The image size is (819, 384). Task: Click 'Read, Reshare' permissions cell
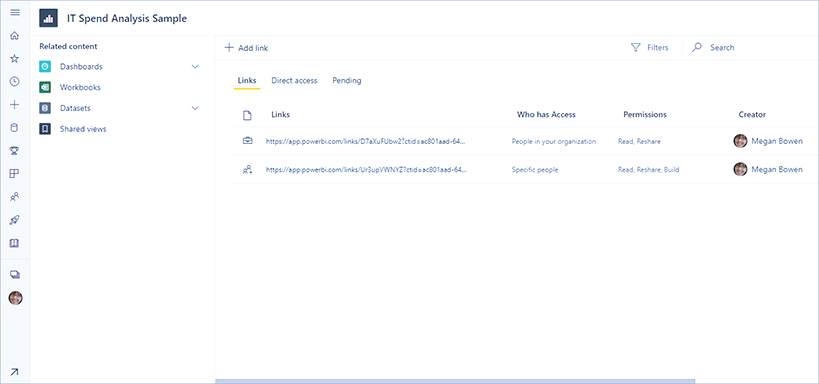click(x=639, y=141)
